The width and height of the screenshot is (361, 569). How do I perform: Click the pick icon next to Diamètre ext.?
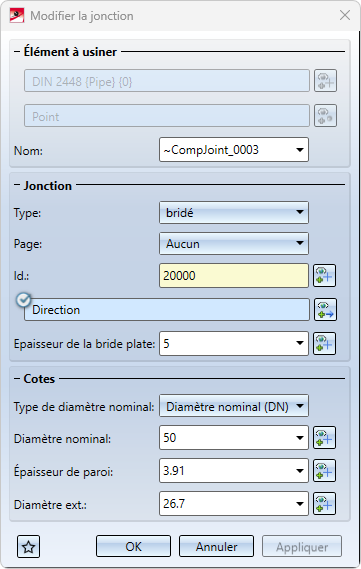324,504
